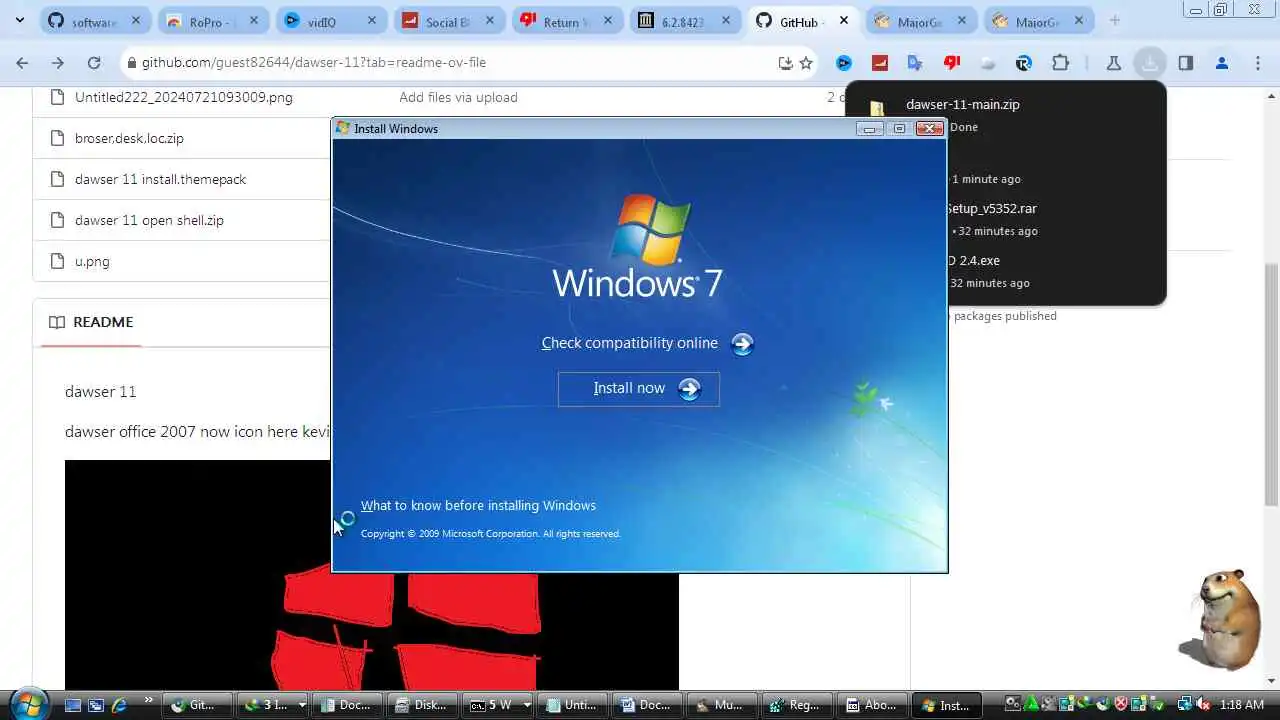
Task: Click Show Desktop quick launch icon
Action: 72,705
